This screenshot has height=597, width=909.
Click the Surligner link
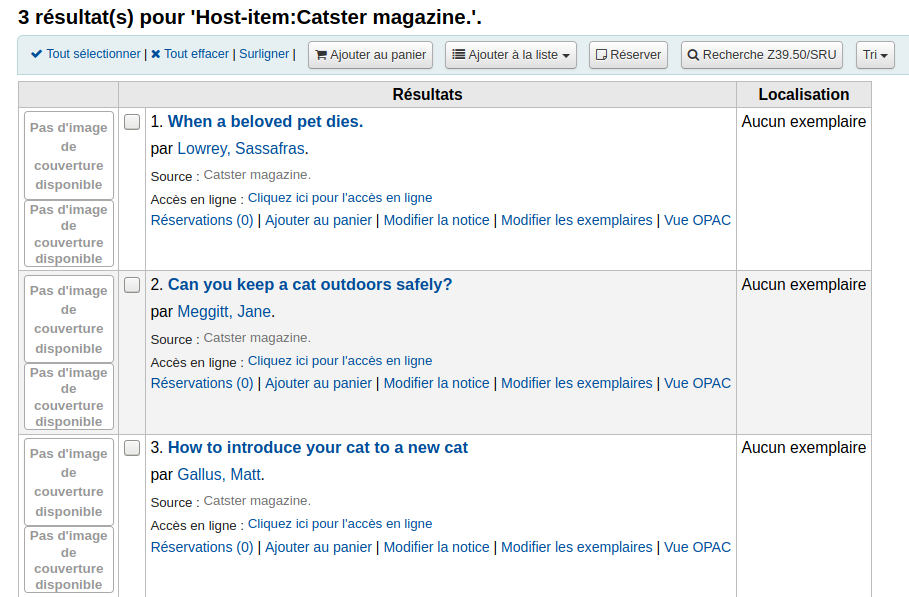click(x=264, y=54)
